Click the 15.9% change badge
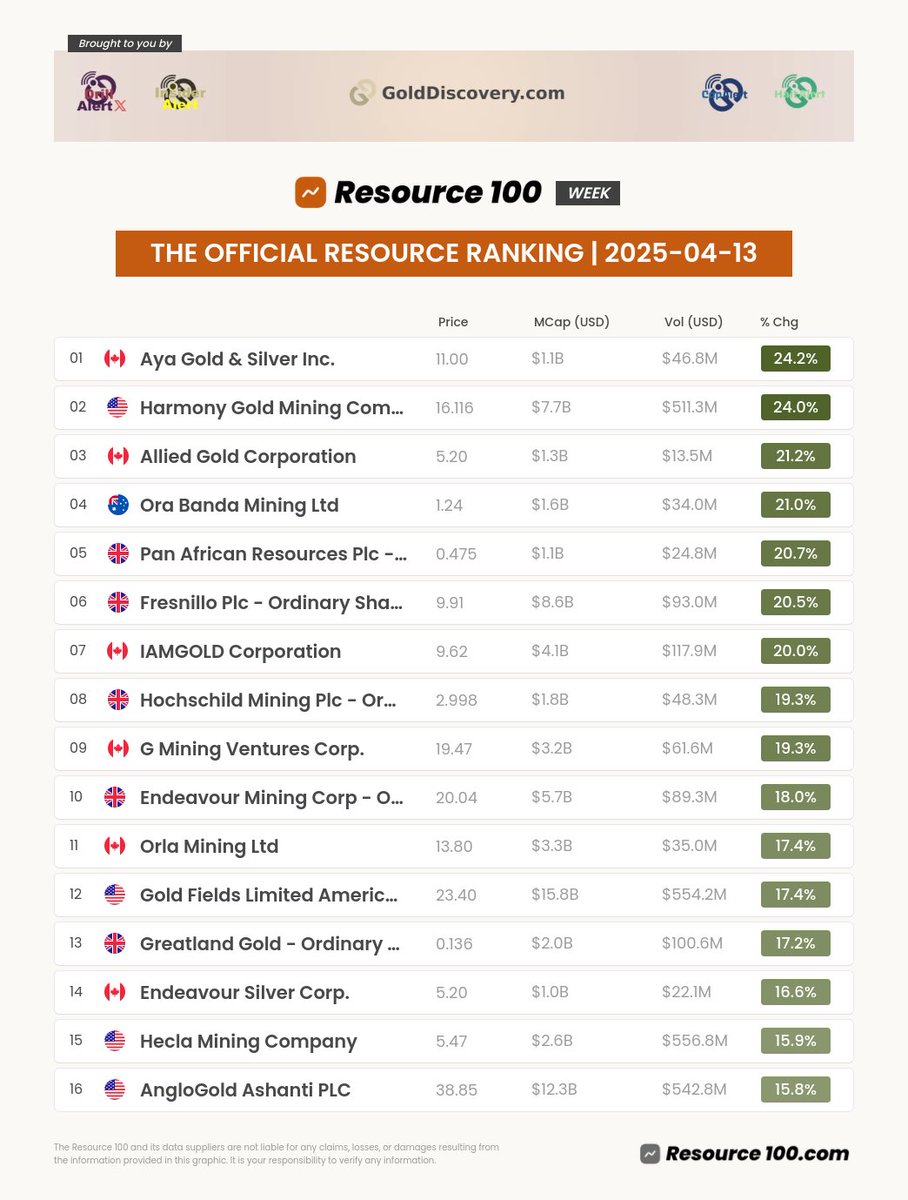 point(795,1041)
